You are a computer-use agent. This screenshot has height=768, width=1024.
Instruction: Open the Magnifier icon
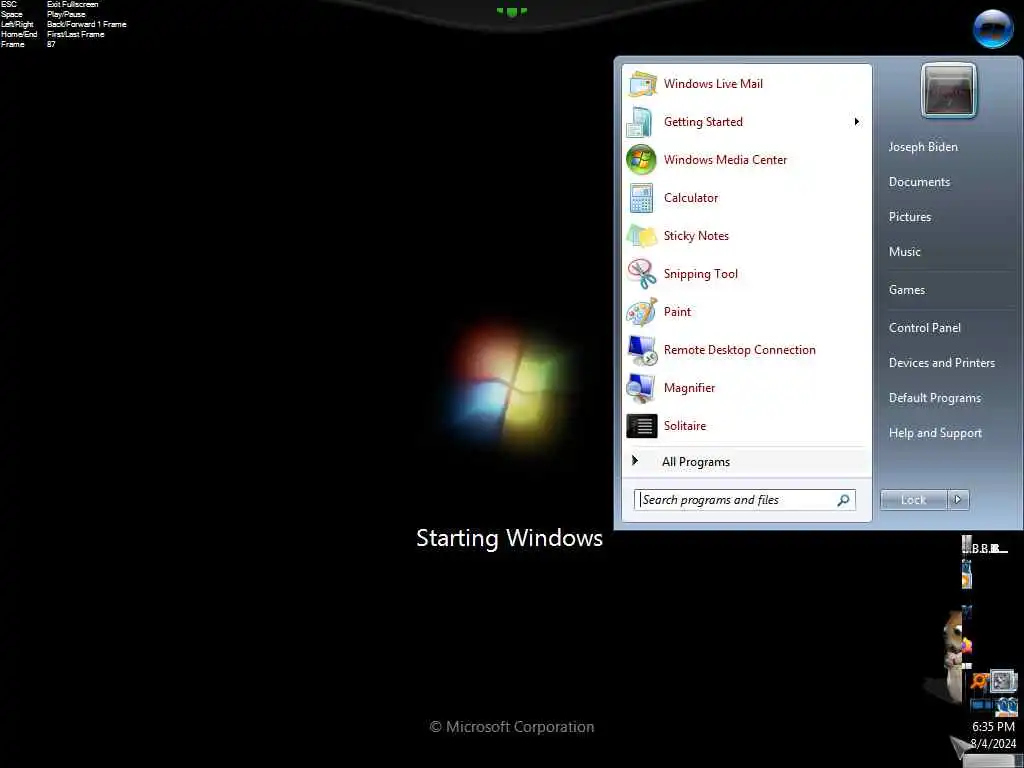click(x=641, y=388)
